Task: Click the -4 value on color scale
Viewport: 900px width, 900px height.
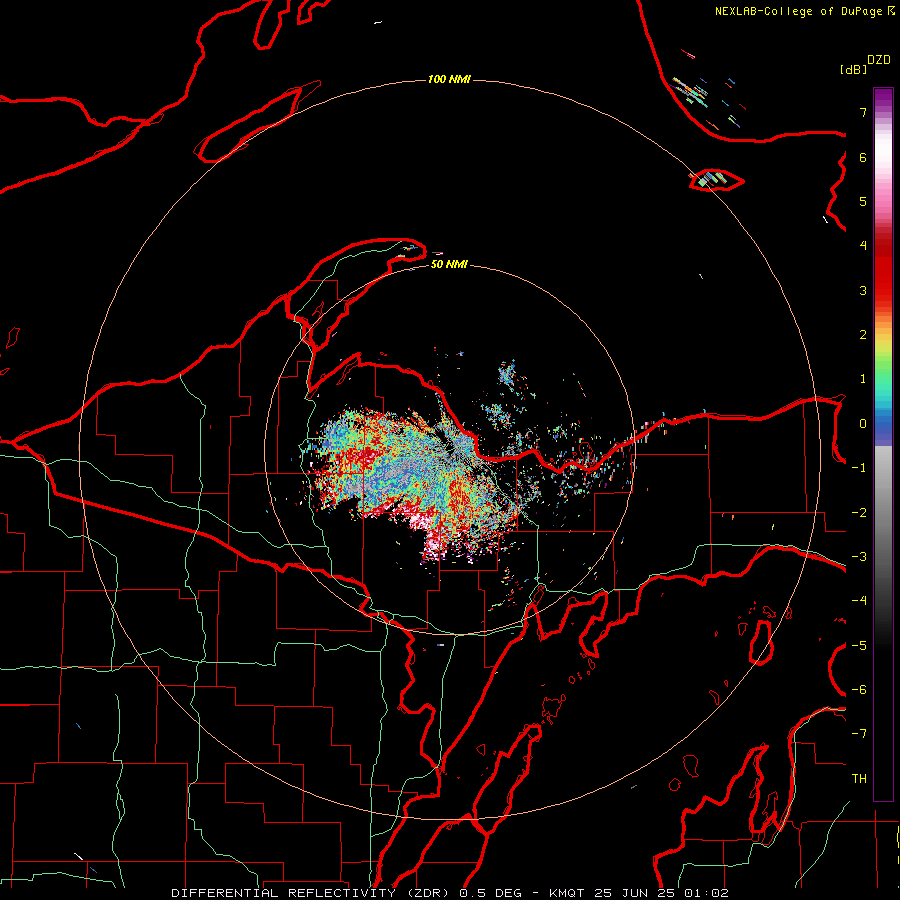Action: click(x=859, y=601)
